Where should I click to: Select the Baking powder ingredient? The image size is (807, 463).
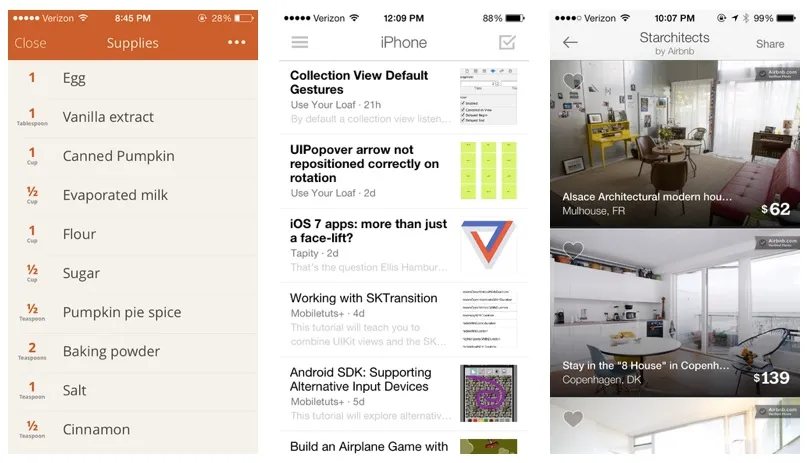click(x=111, y=351)
